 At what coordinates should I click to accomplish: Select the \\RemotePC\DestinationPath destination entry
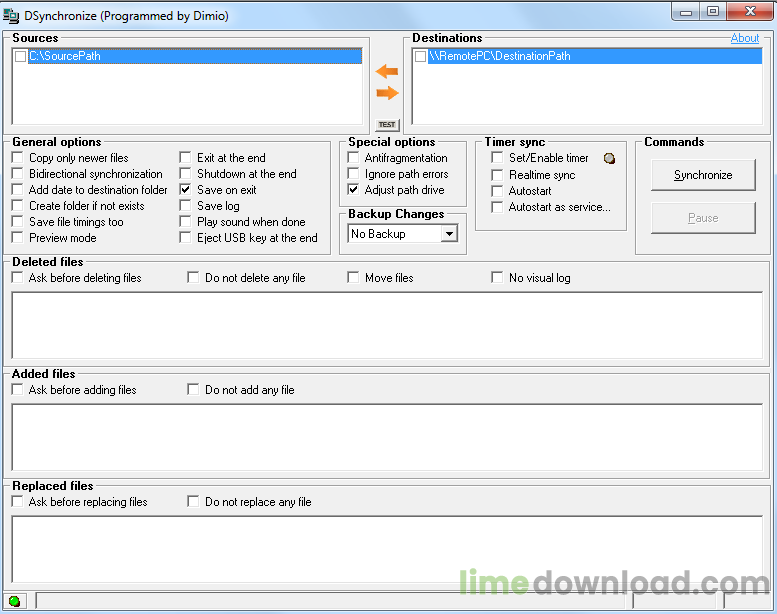(595, 56)
